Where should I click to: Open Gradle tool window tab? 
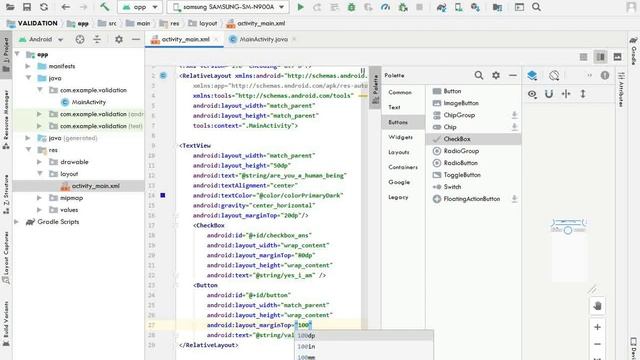pos(633,51)
